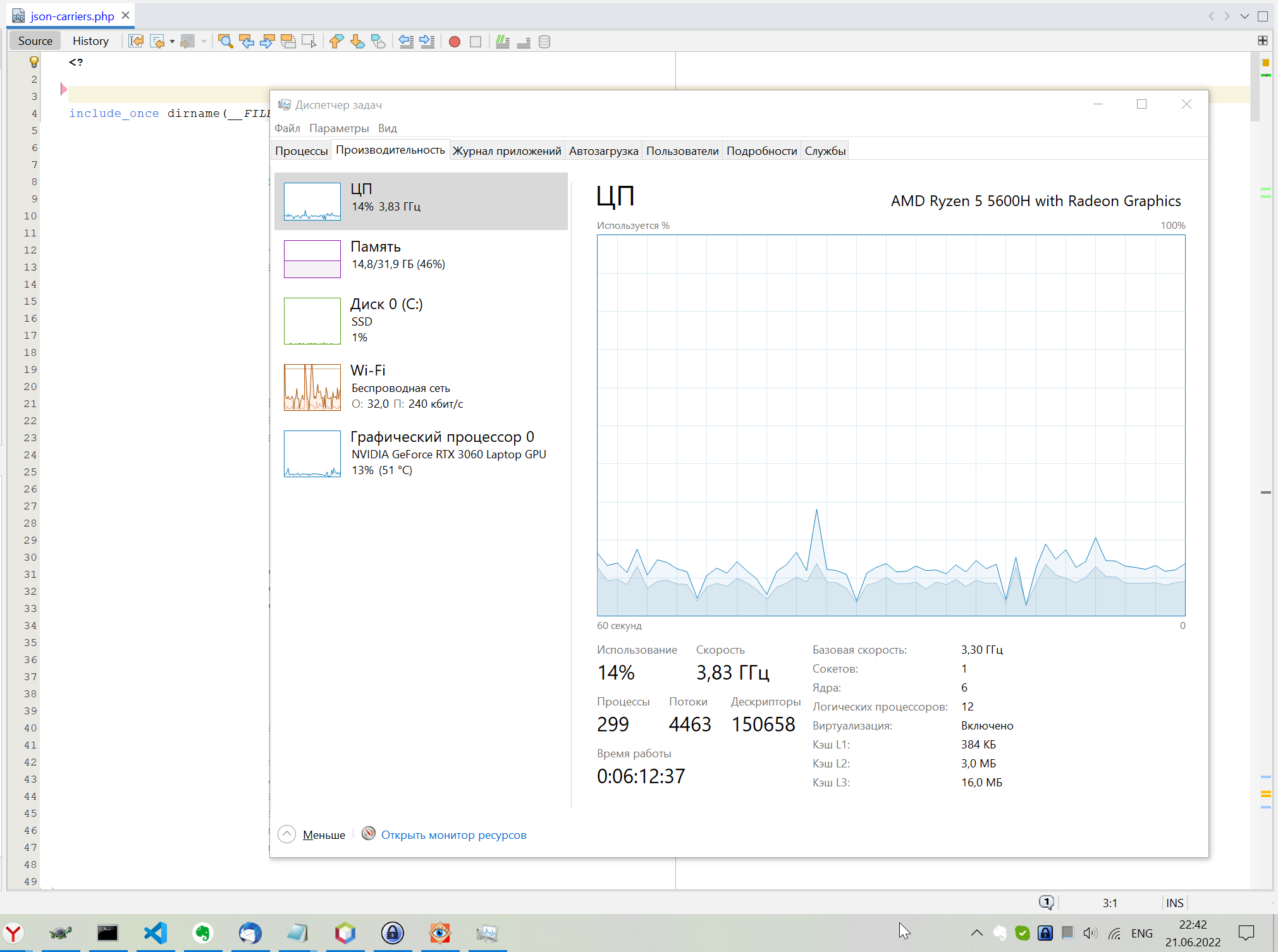Expand the back navigation dropdown arrow

pos(172,42)
